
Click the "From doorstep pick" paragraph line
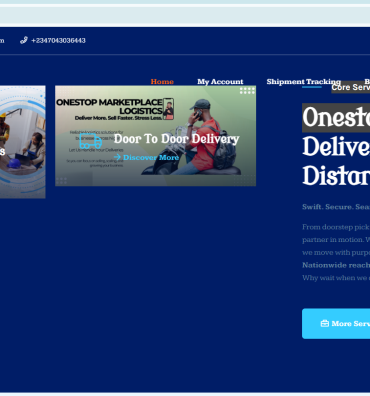pos(336,227)
